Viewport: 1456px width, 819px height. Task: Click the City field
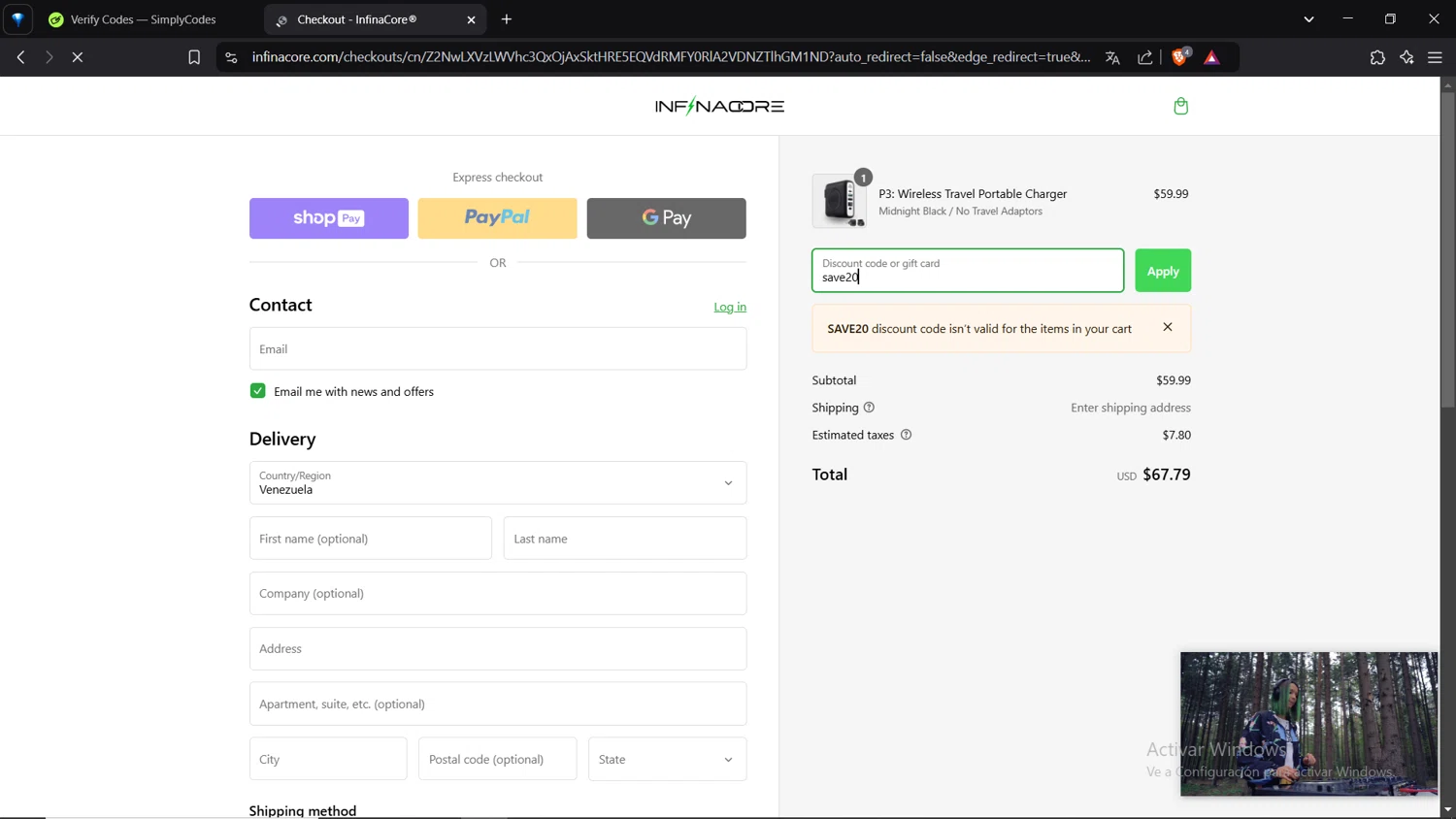(328, 759)
